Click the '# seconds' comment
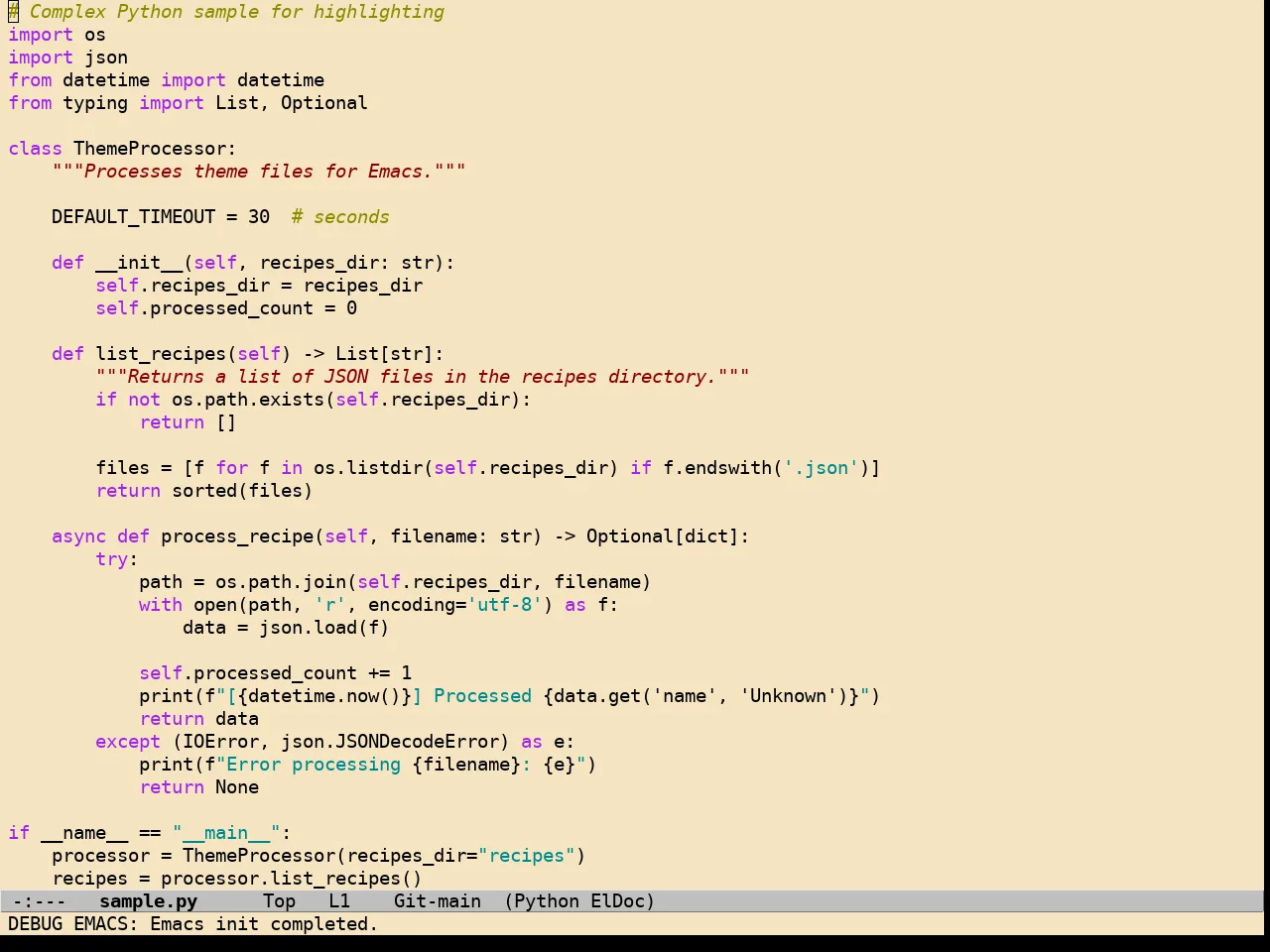The width and height of the screenshot is (1270, 952). tap(340, 217)
